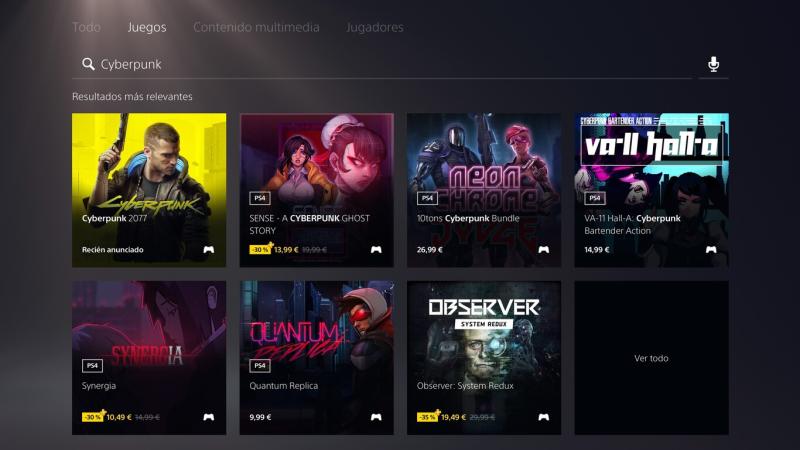Click controller icon on Cyberpunk 2077 tile

click(209, 249)
